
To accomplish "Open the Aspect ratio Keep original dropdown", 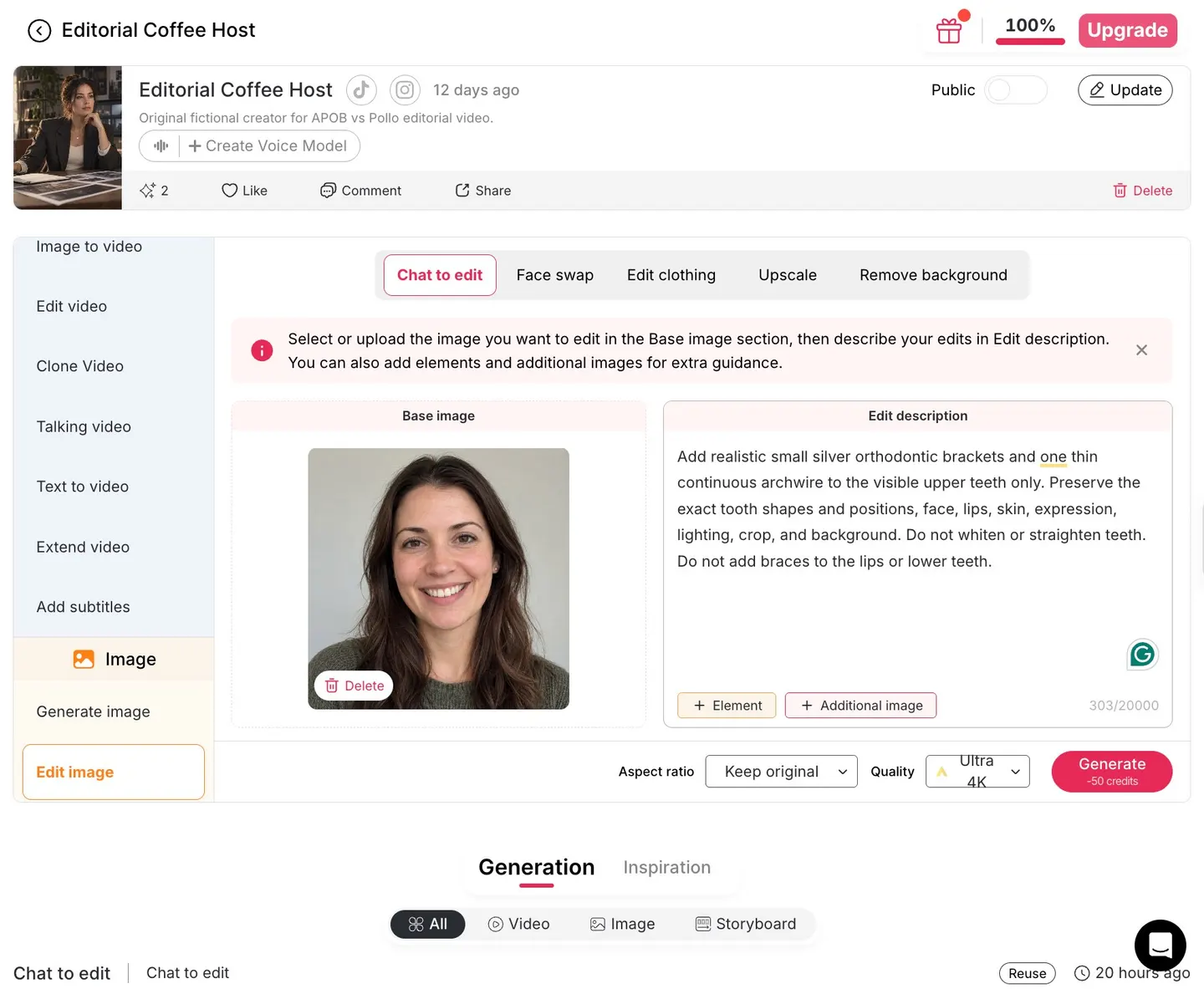I will pyautogui.click(x=781, y=772).
